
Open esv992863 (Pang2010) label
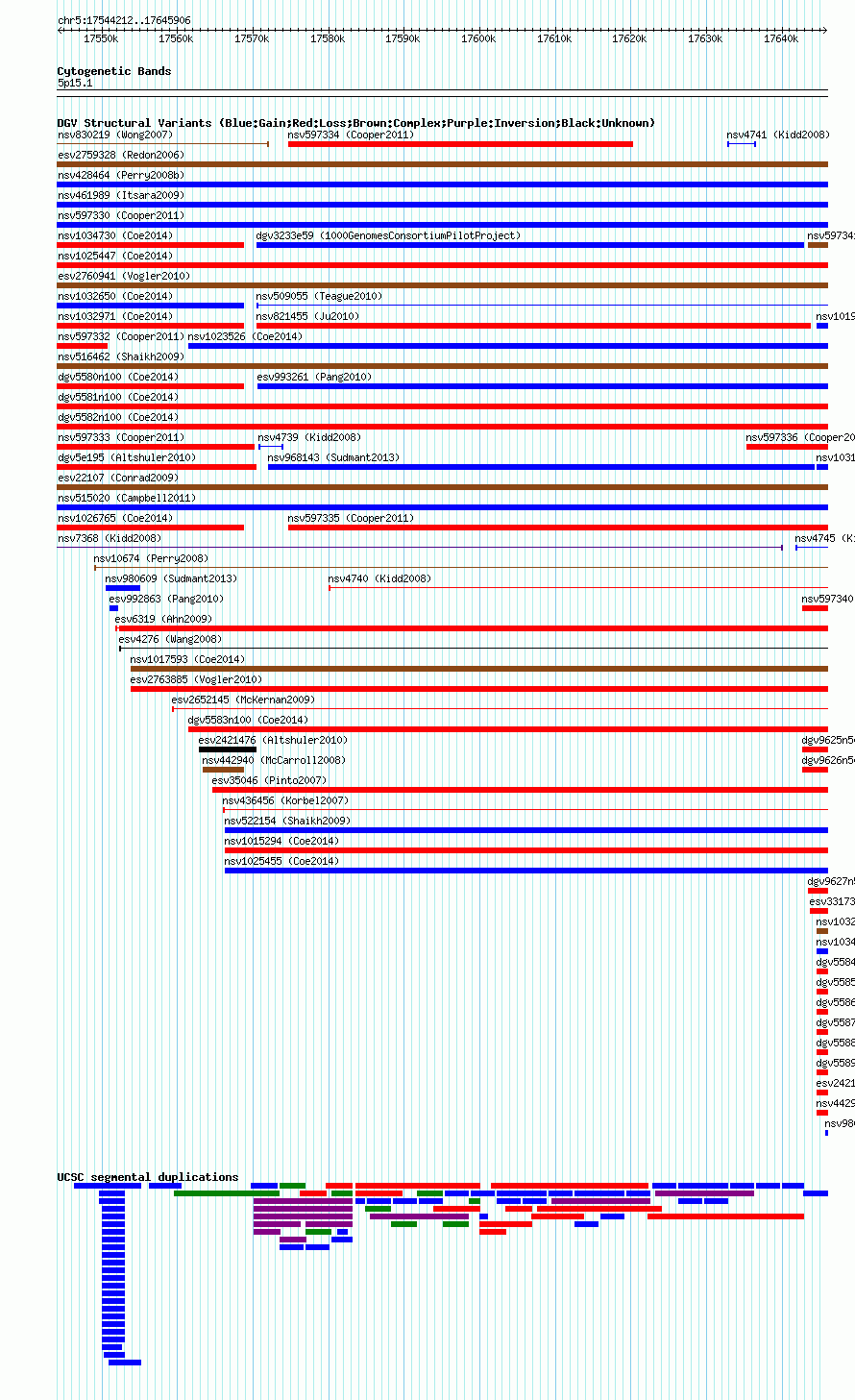[166, 599]
